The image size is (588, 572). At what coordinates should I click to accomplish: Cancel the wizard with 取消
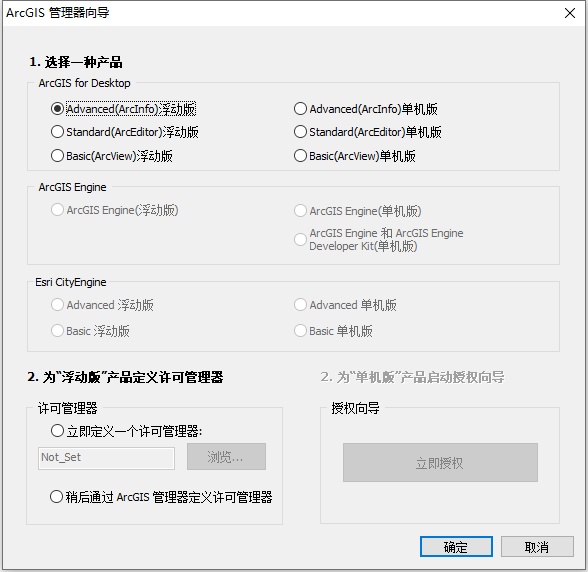[537, 547]
